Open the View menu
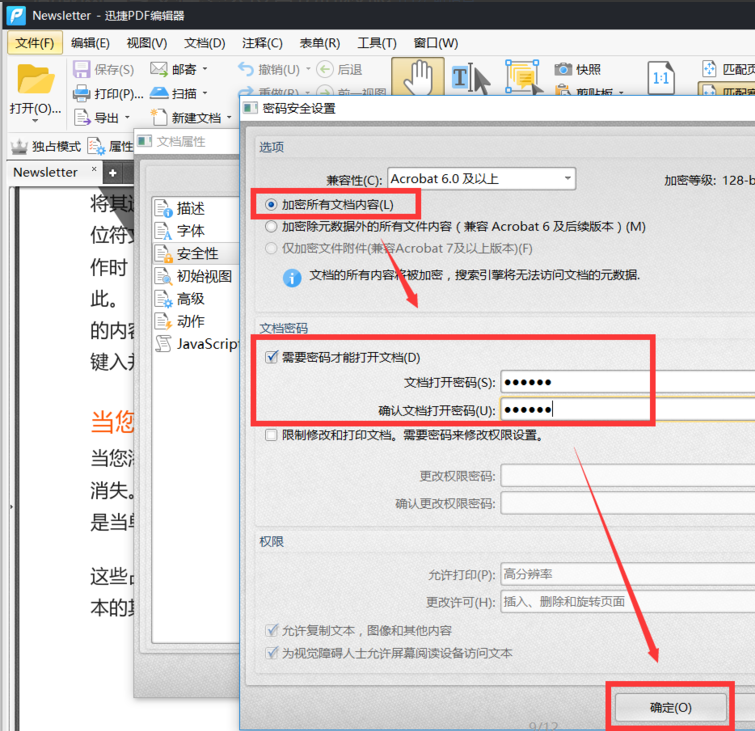 pos(146,43)
